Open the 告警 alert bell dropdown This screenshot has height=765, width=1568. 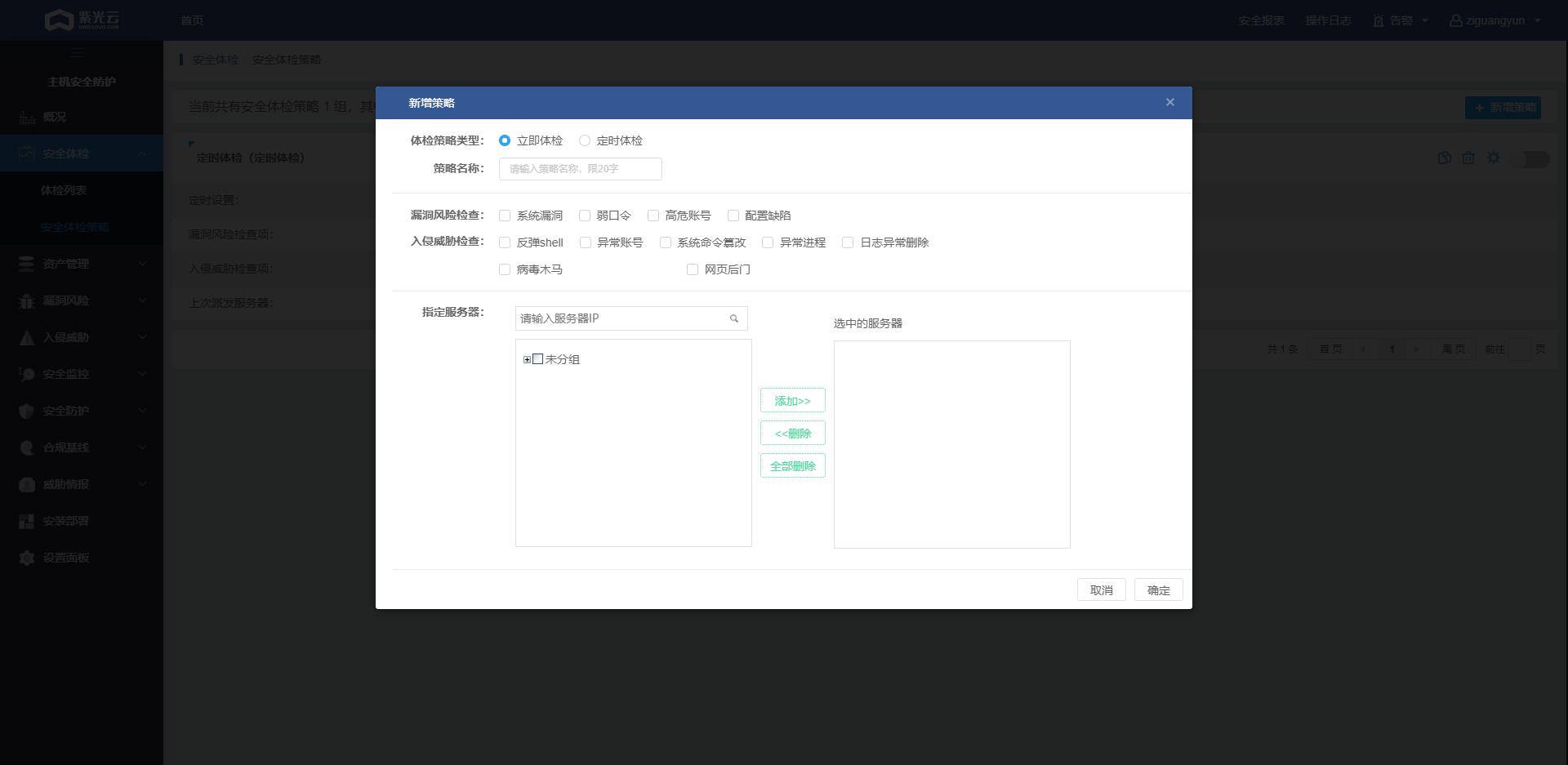[1400, 20]
